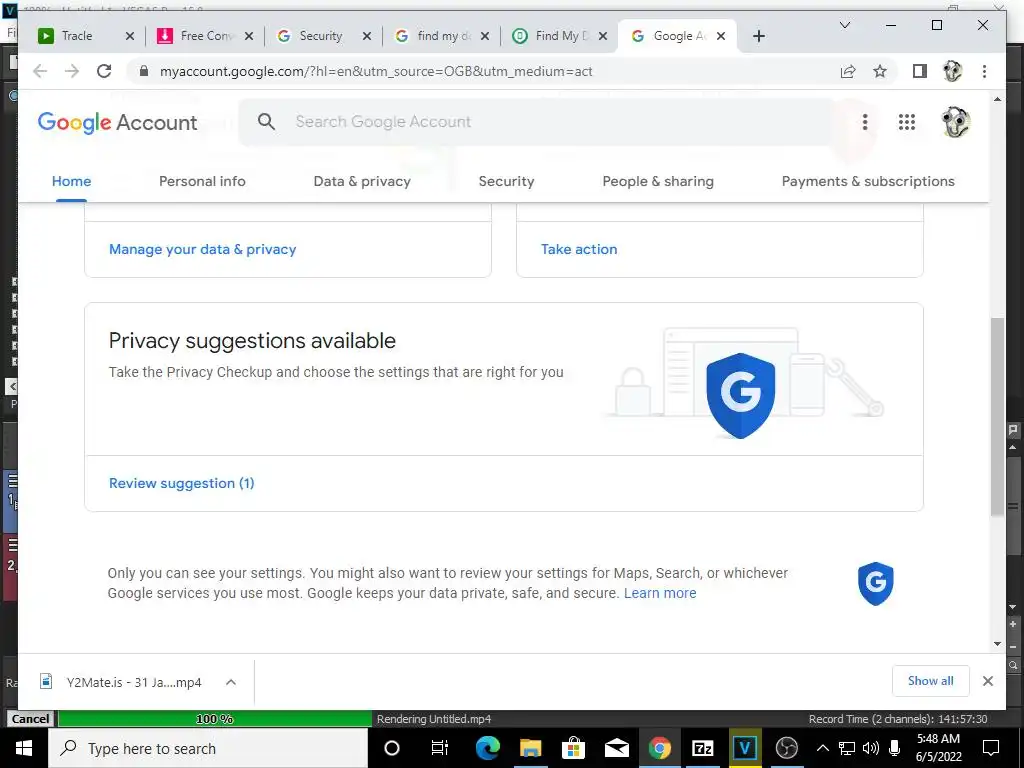Viewport: 1024px width, 768px height.
Task: Close the Free Conv browser tab
Action: tap(249, 36)
